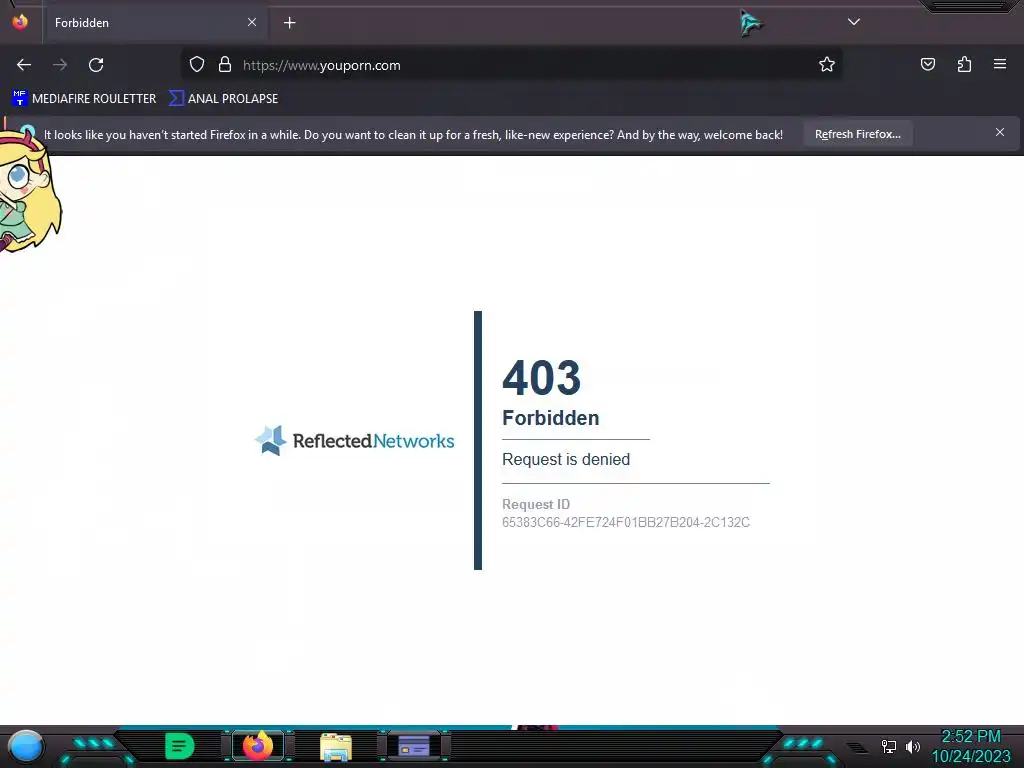Click the Request ID value 65383C66-42FE724F01BB27B204-2C132C
1024x768 pixels.
pyautogui.click(x=626, y=522)
